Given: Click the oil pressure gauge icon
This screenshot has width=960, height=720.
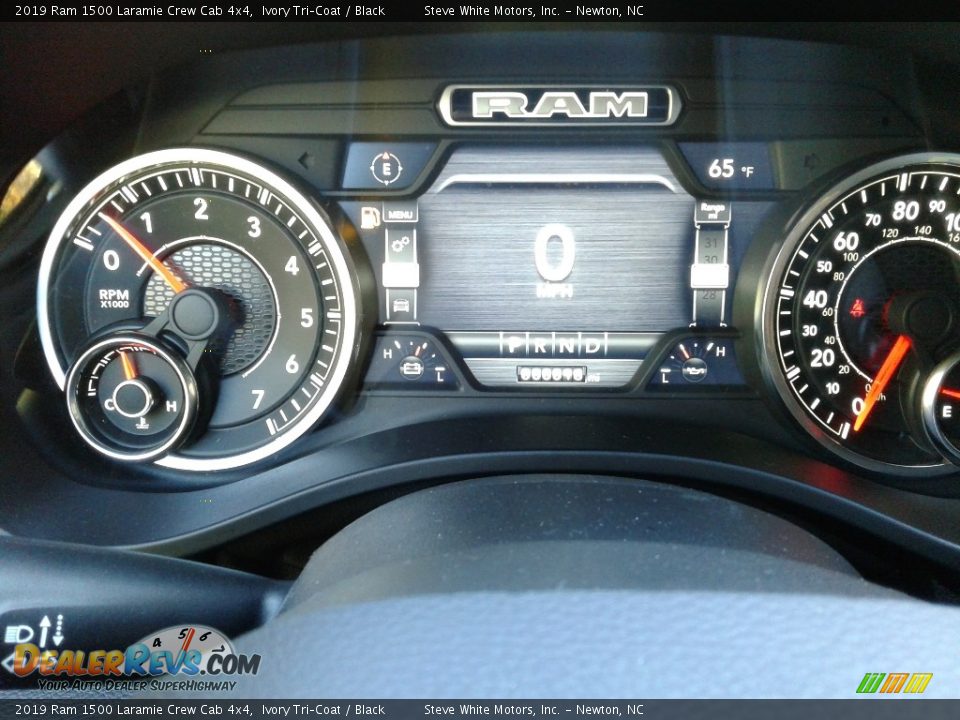Looking at the screenshot, I should (693, 367).
